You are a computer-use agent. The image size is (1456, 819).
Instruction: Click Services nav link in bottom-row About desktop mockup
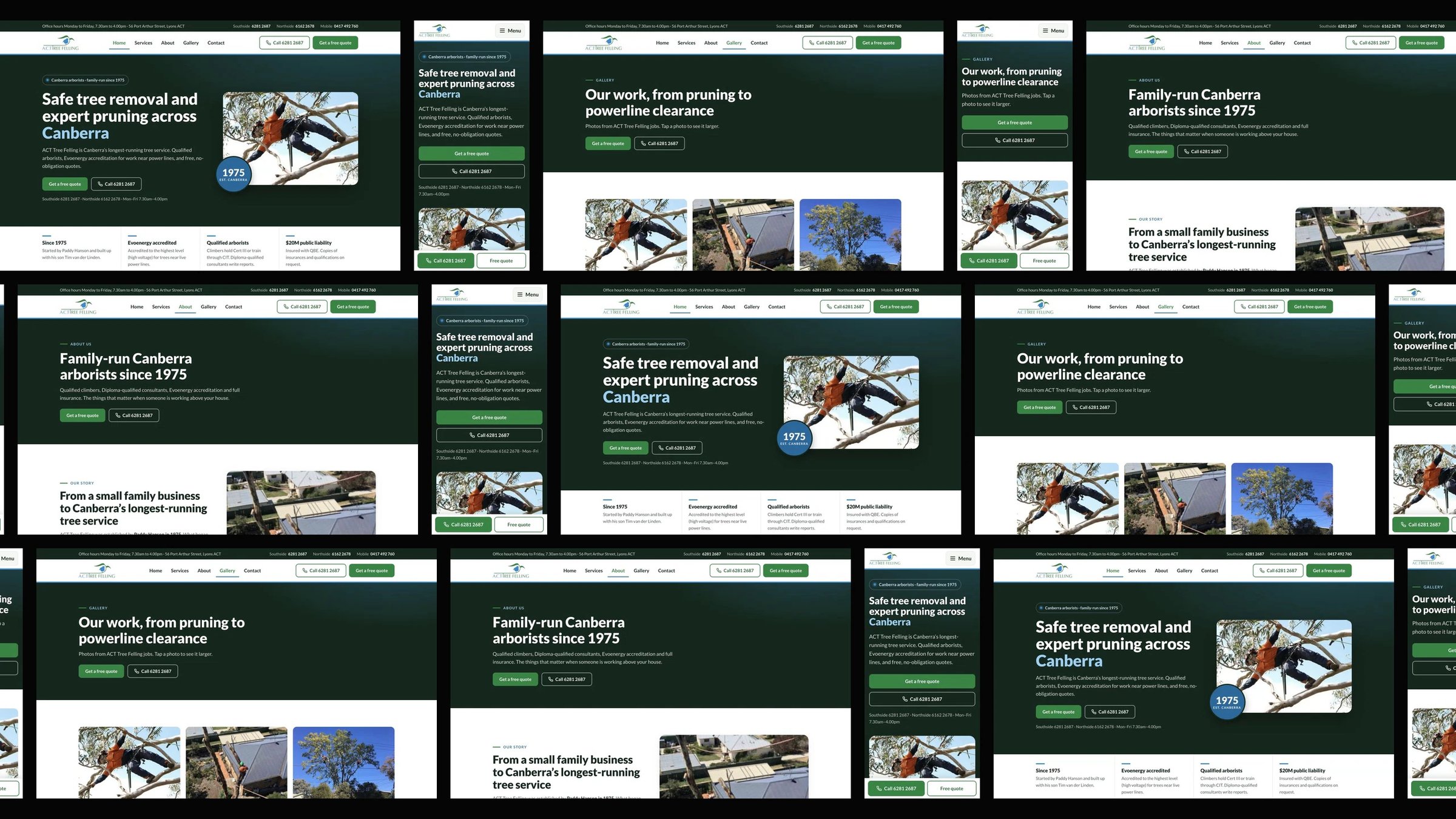pos(594,571)
